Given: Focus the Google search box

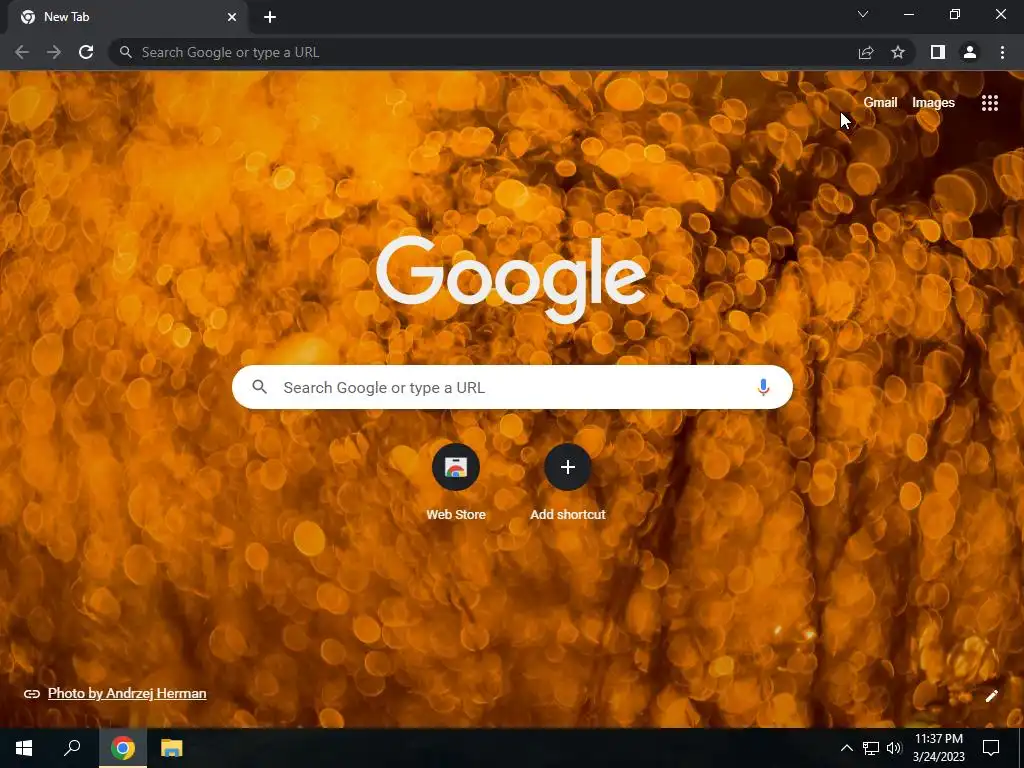Looking at the screenshot, I should click(x=512, y=387).
